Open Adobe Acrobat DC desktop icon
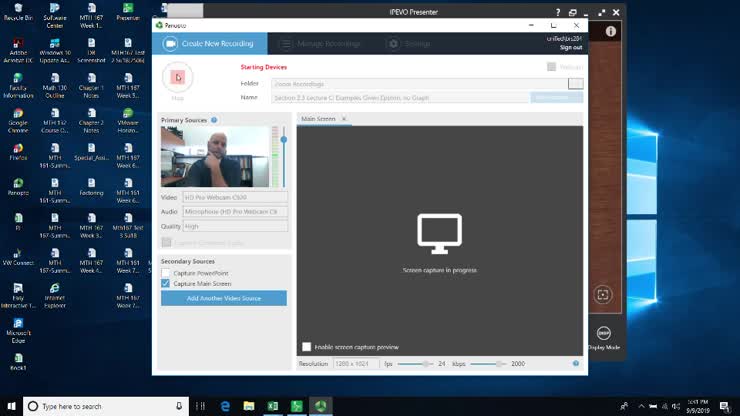Viewport: 740px width, 416px height. [x=18, y=51]
